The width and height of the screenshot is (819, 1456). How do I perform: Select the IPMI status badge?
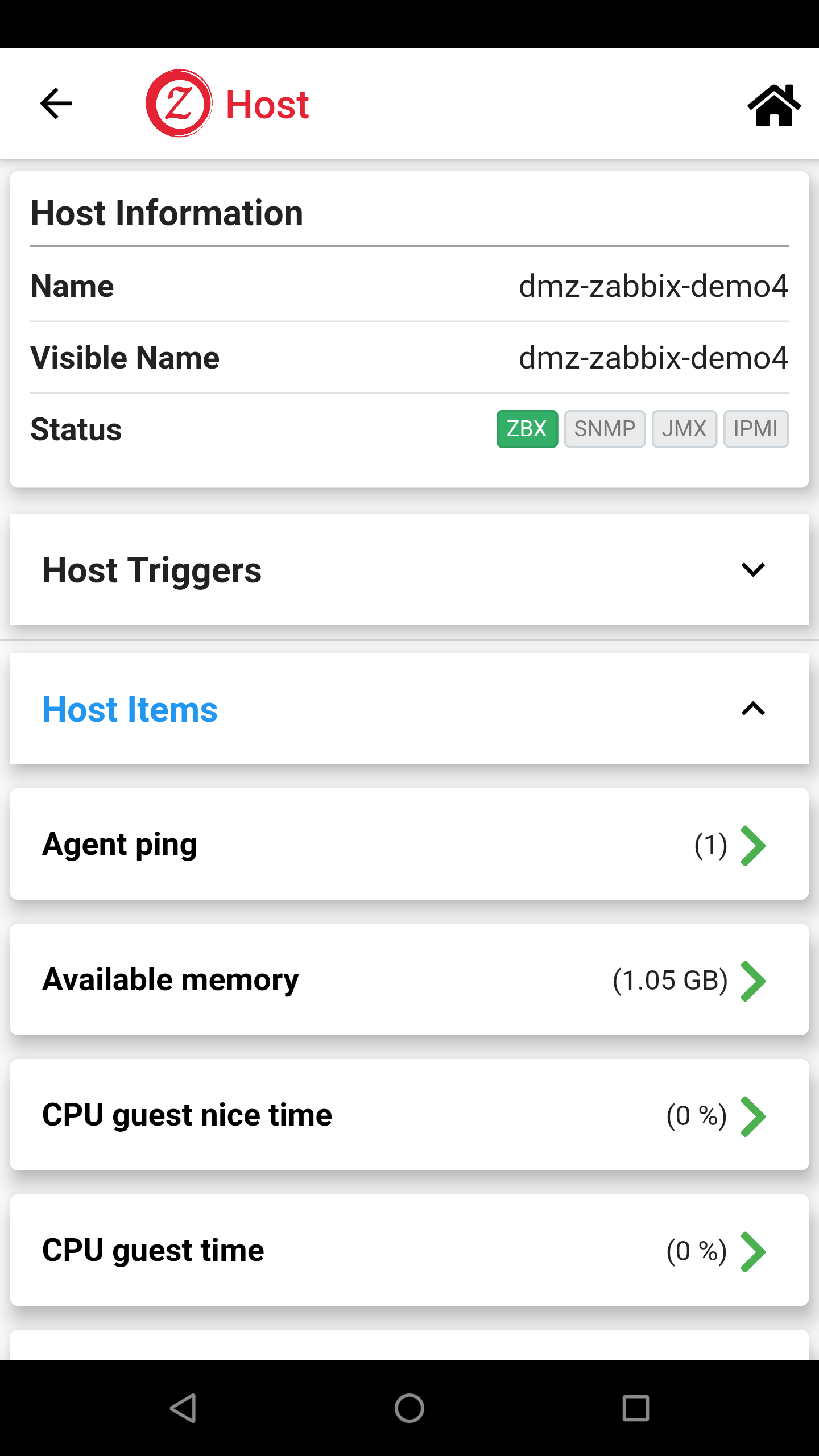pos(756,429)
